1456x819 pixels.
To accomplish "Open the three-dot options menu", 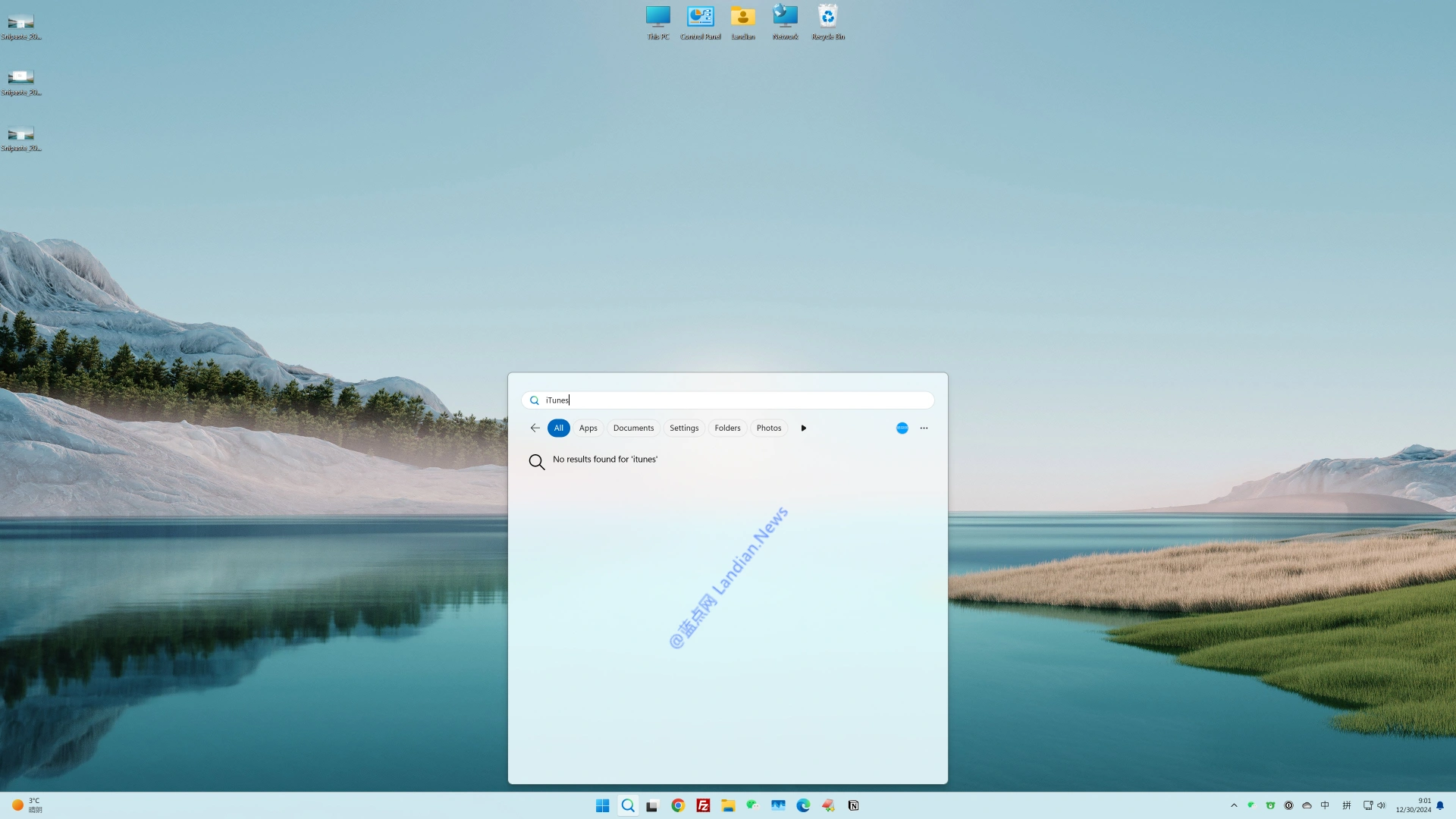I will coord(924,428).
